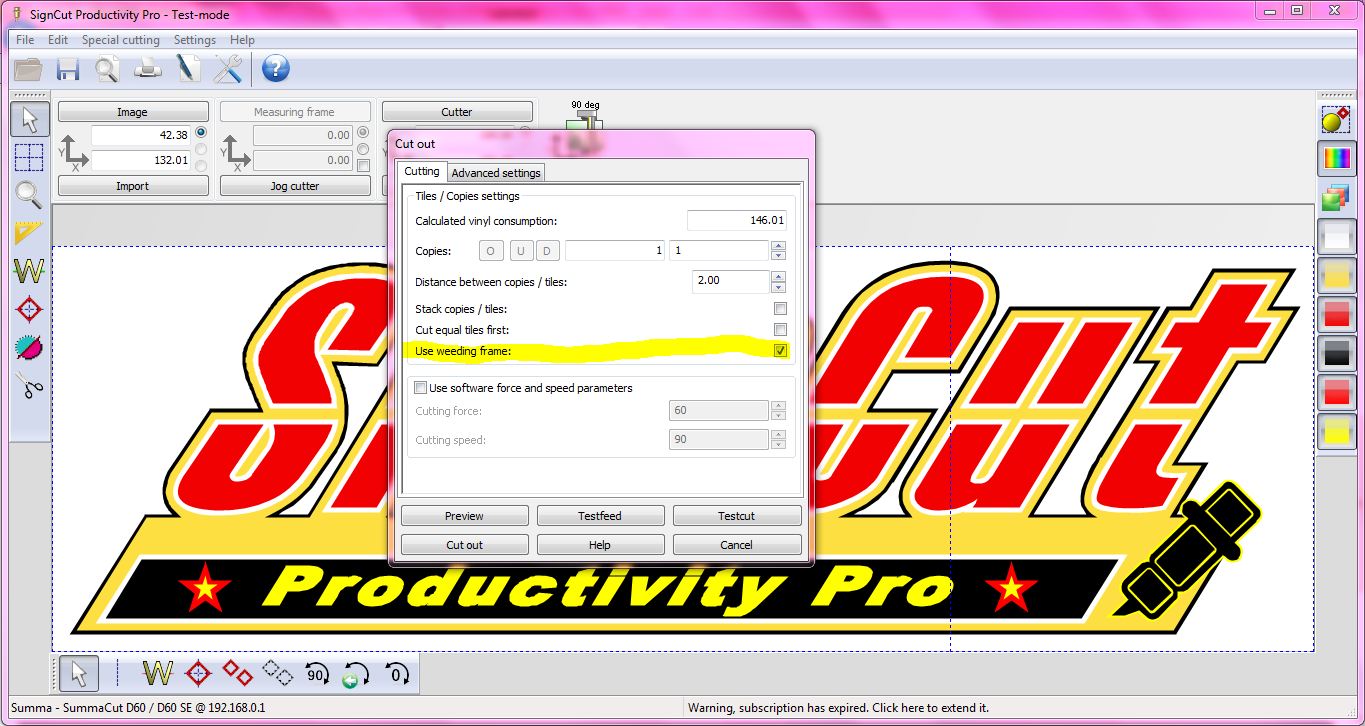
Task: Click the Testfeed button
Action: coord(600,516)
